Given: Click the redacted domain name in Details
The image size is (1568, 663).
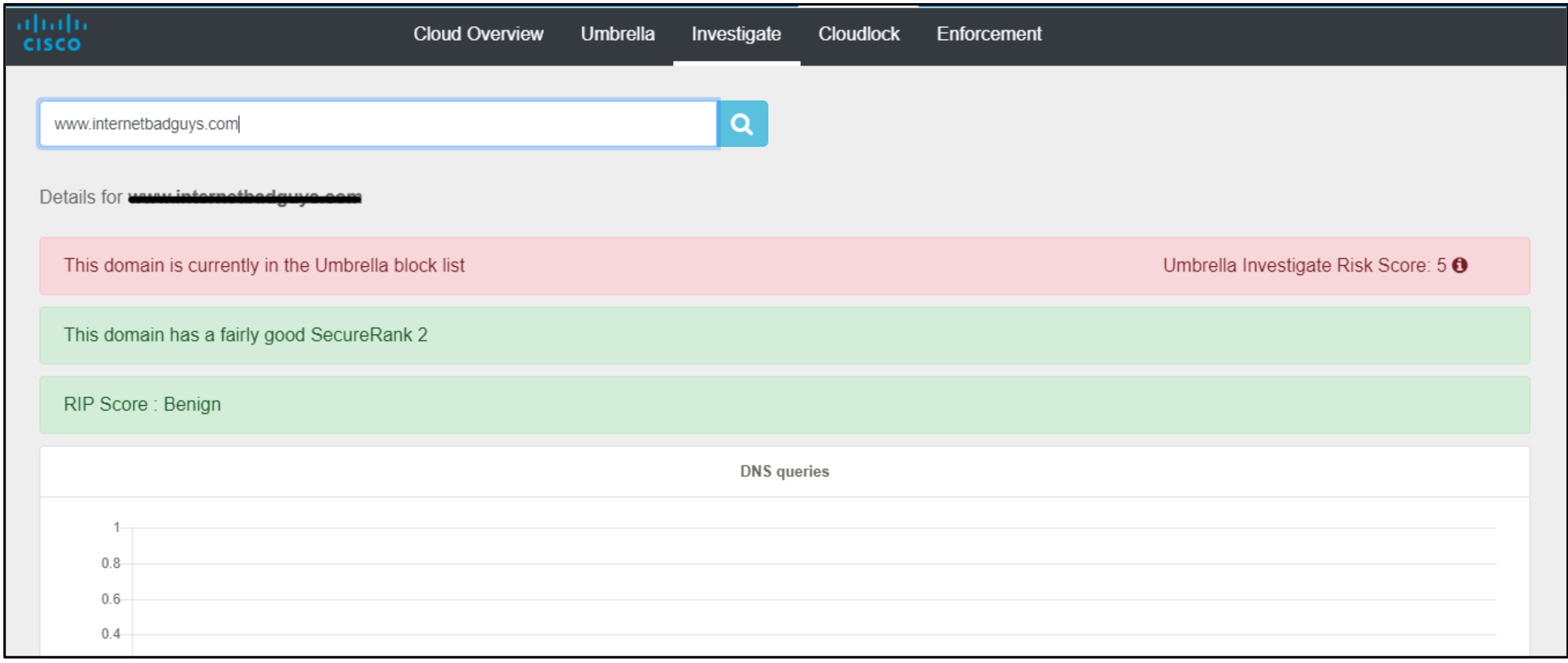Looking at the screenshot, I should tap(245, 197).
